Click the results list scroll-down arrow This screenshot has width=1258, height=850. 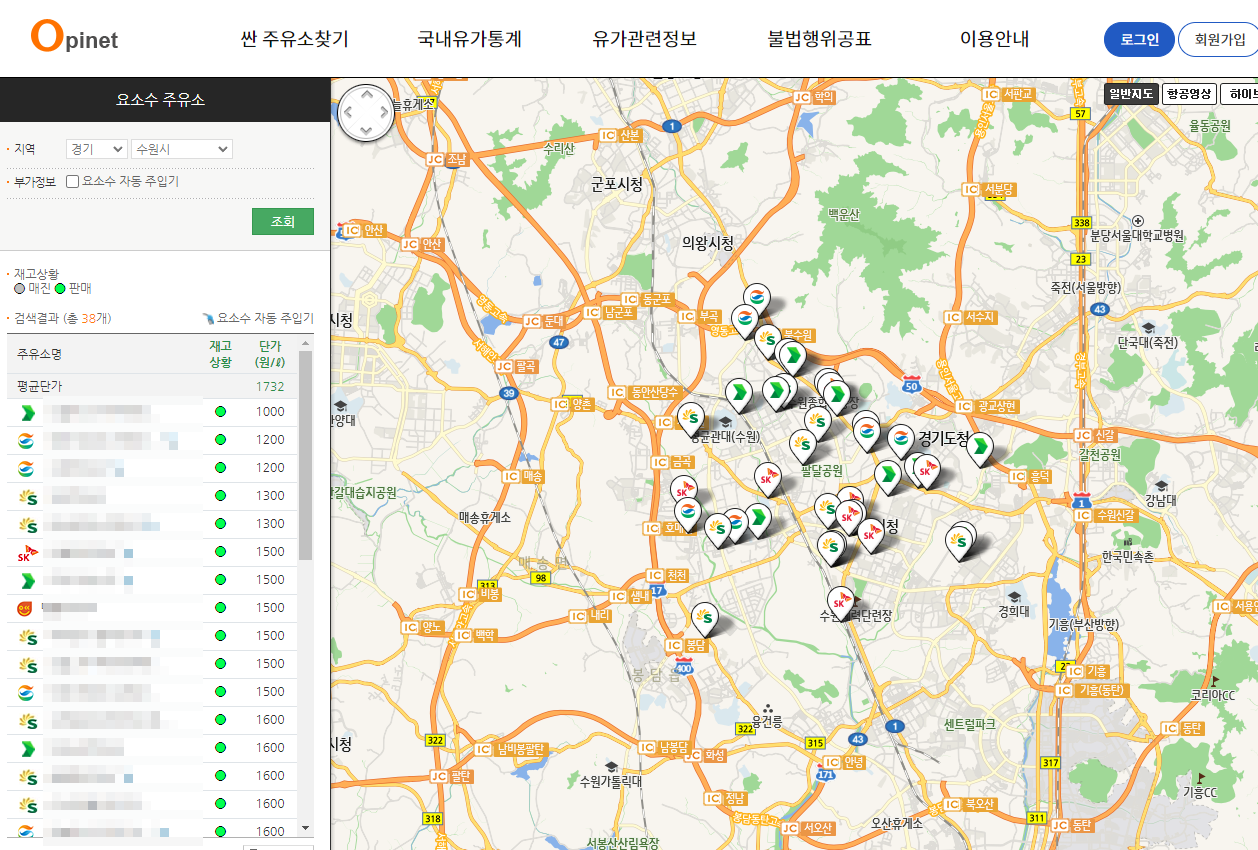305,829
